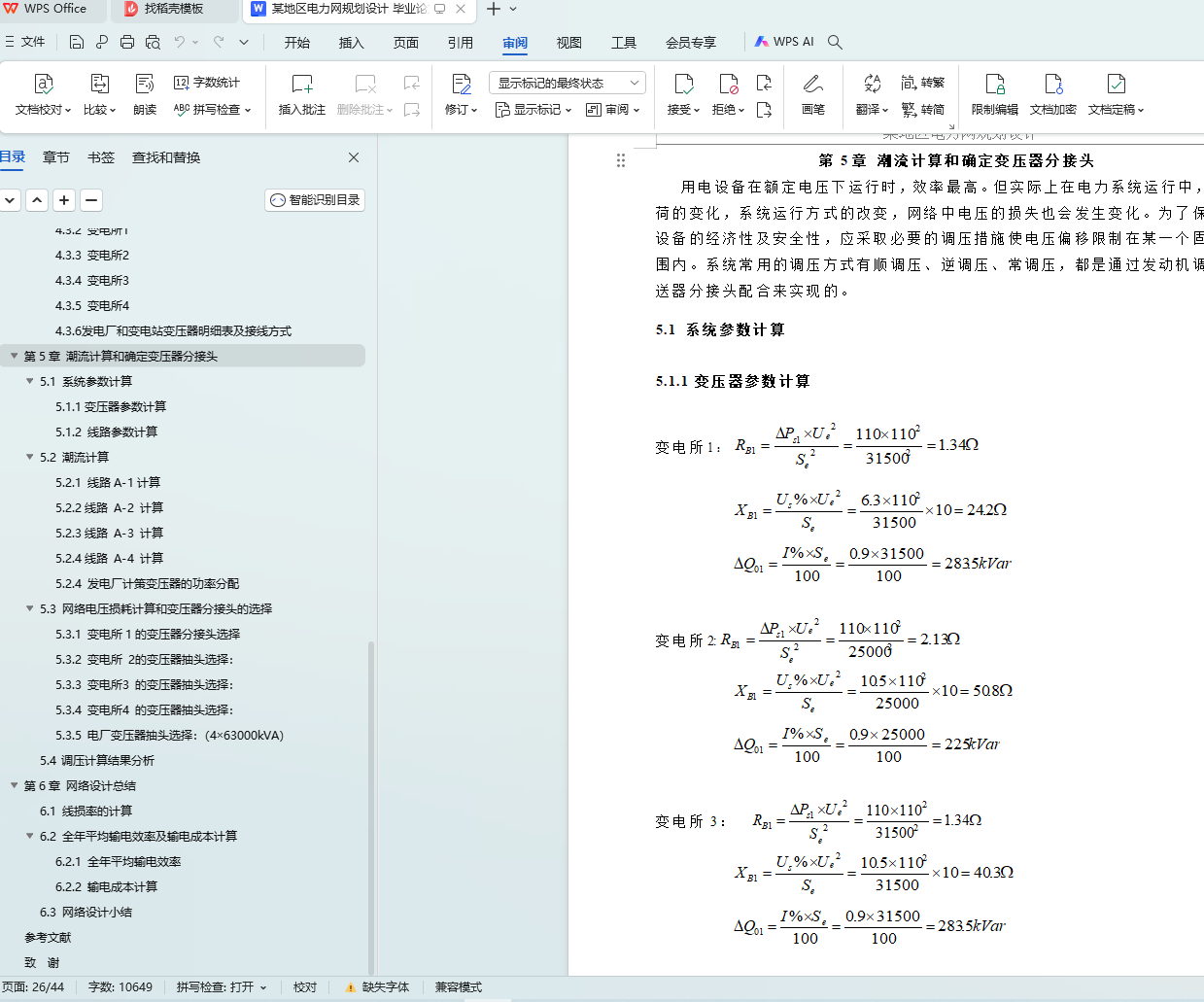Click the 拒绝 reject changes icon

point(728,85)
